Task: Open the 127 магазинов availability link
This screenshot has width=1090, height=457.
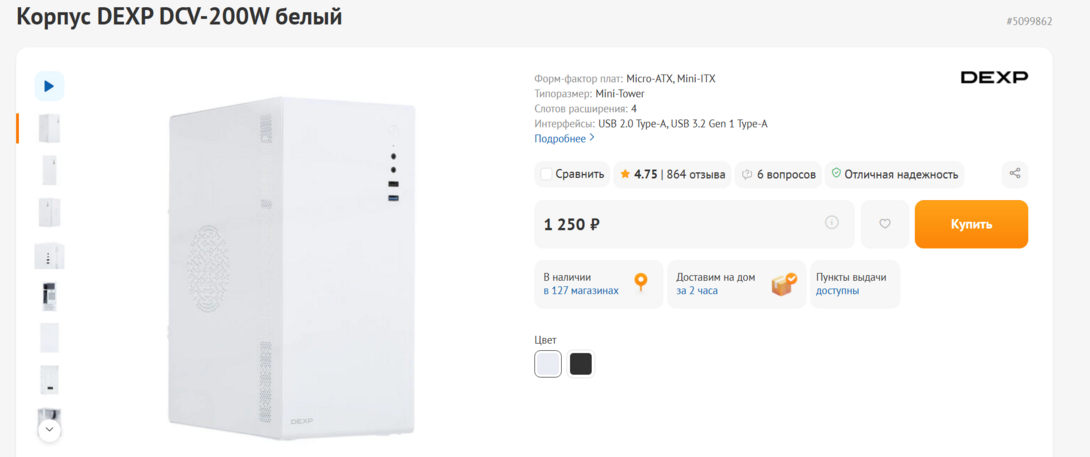Action: tap(581, 291)
